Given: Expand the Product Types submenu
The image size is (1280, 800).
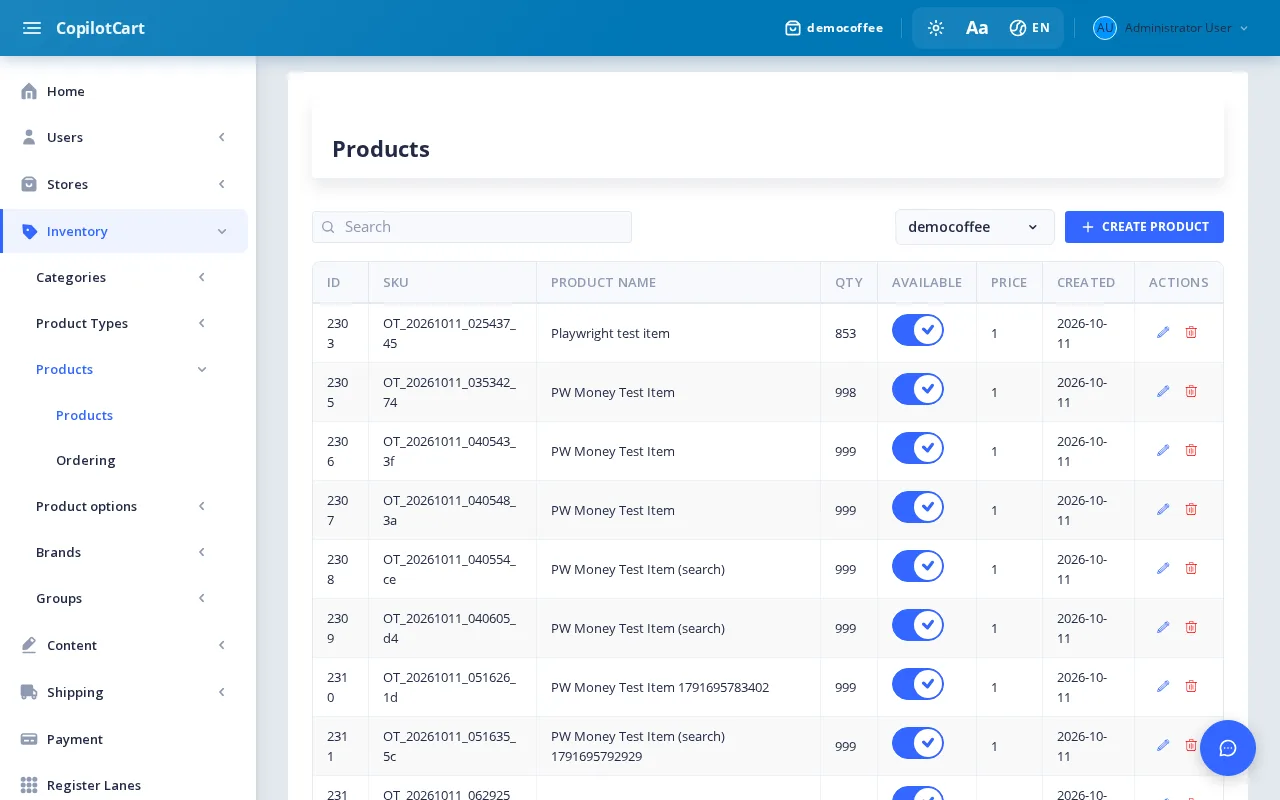Looking at the screenshot, I should 124,323.
